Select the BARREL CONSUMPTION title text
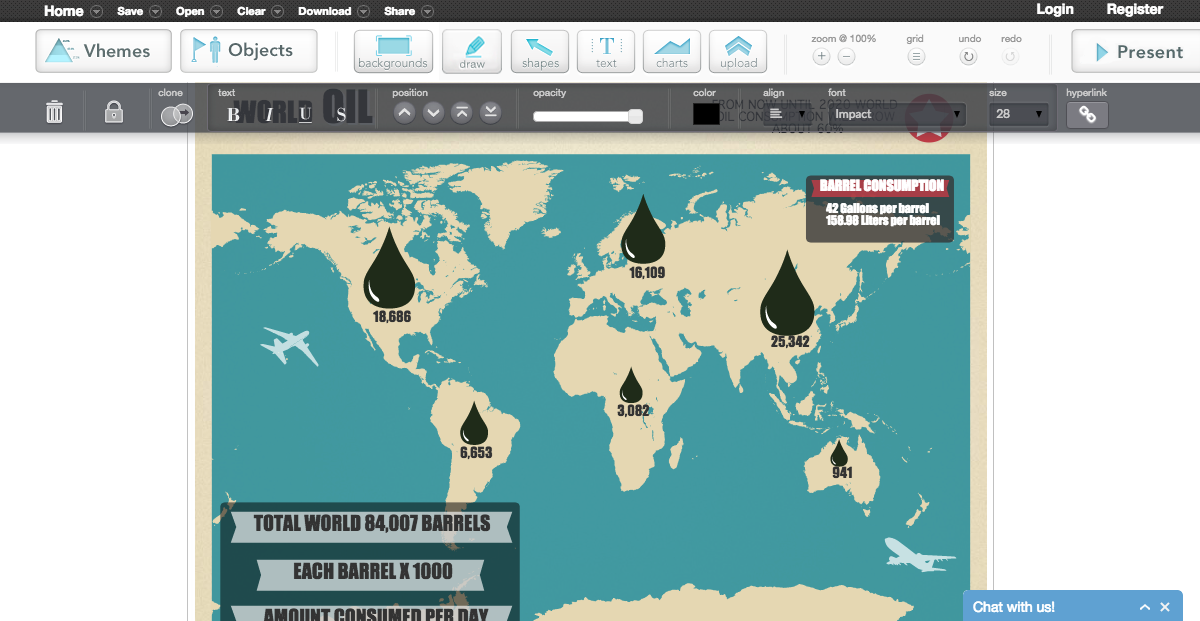 [880, 185]
